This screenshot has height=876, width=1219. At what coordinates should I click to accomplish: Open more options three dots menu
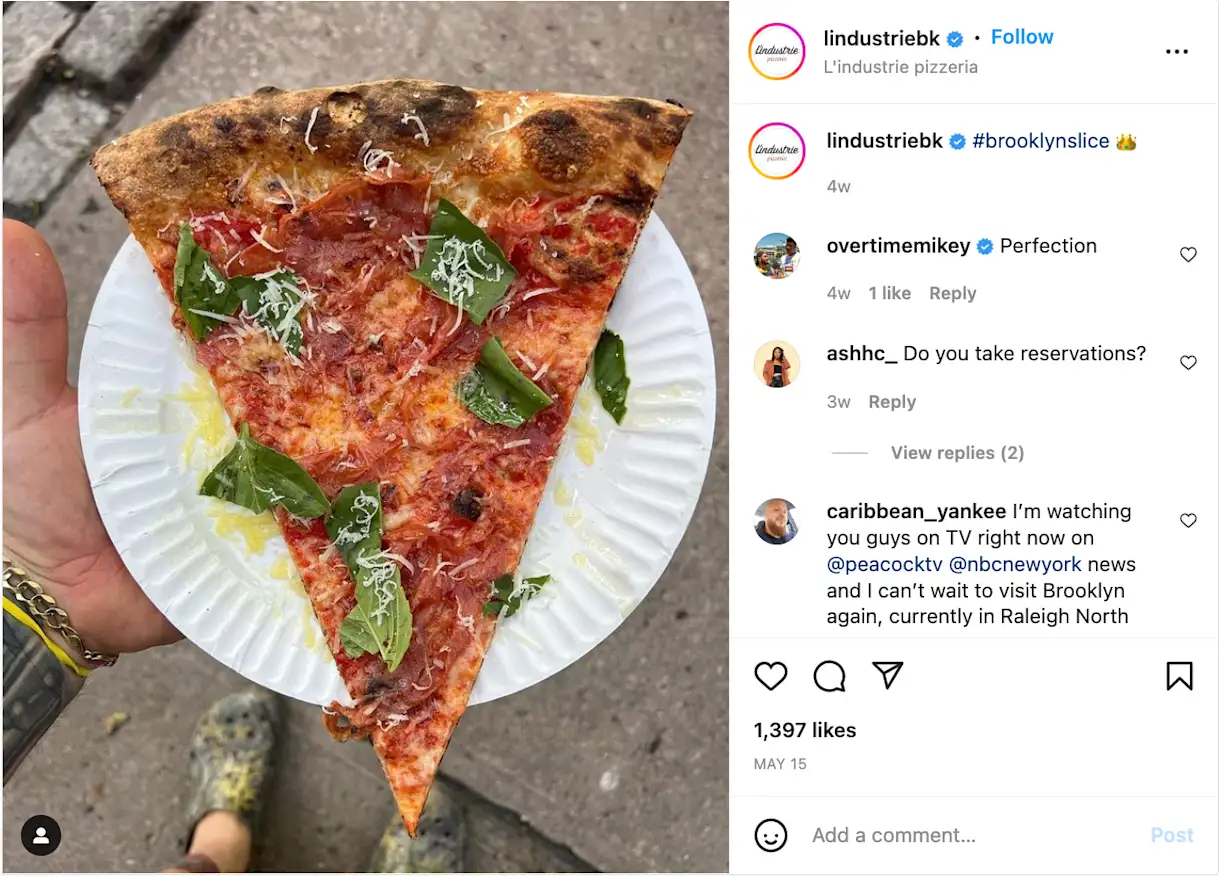[1177, 52]
